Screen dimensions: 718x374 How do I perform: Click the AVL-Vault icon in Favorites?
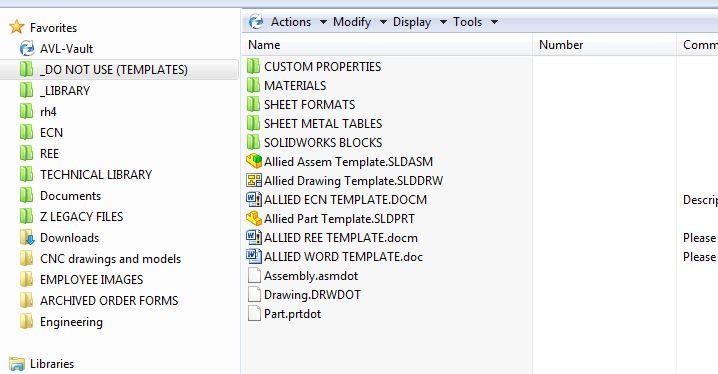point(27,48)
